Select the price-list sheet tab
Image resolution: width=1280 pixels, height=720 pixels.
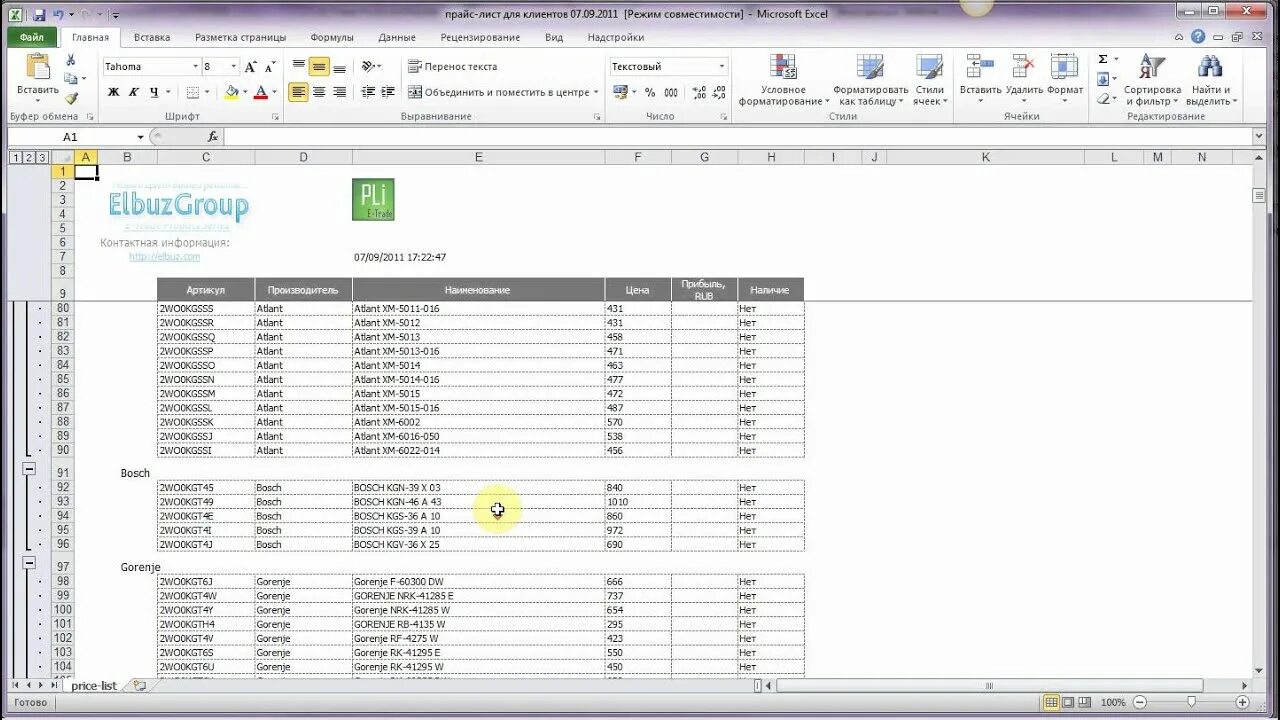(93, 686)
